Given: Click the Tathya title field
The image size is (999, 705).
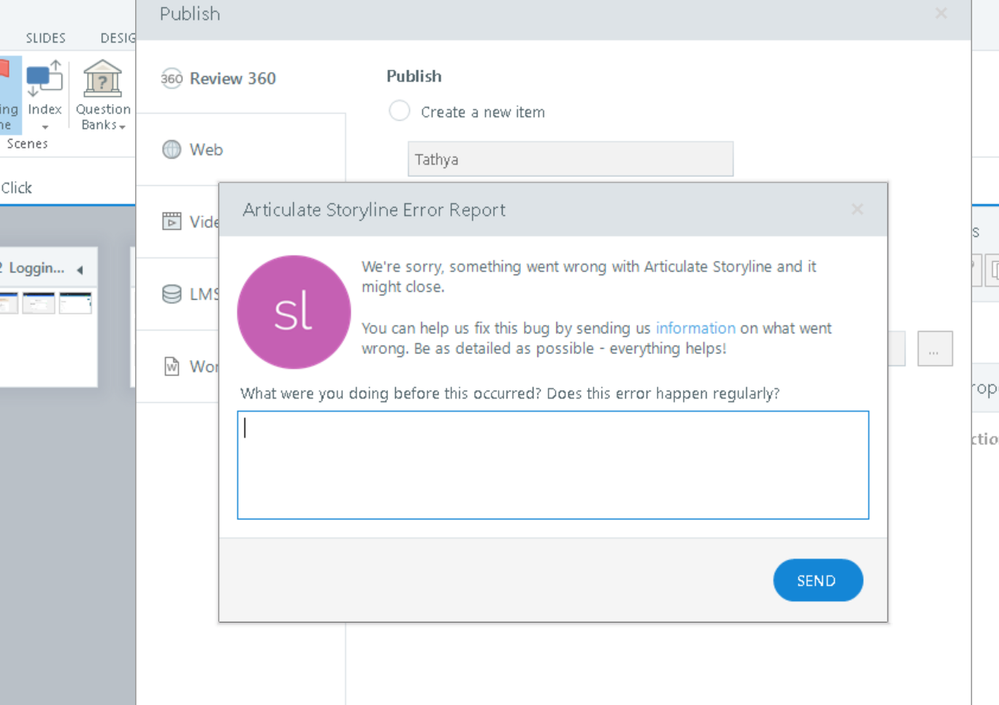Looking at the screenshot, I should pyautogui.click(x=570, y=159).
